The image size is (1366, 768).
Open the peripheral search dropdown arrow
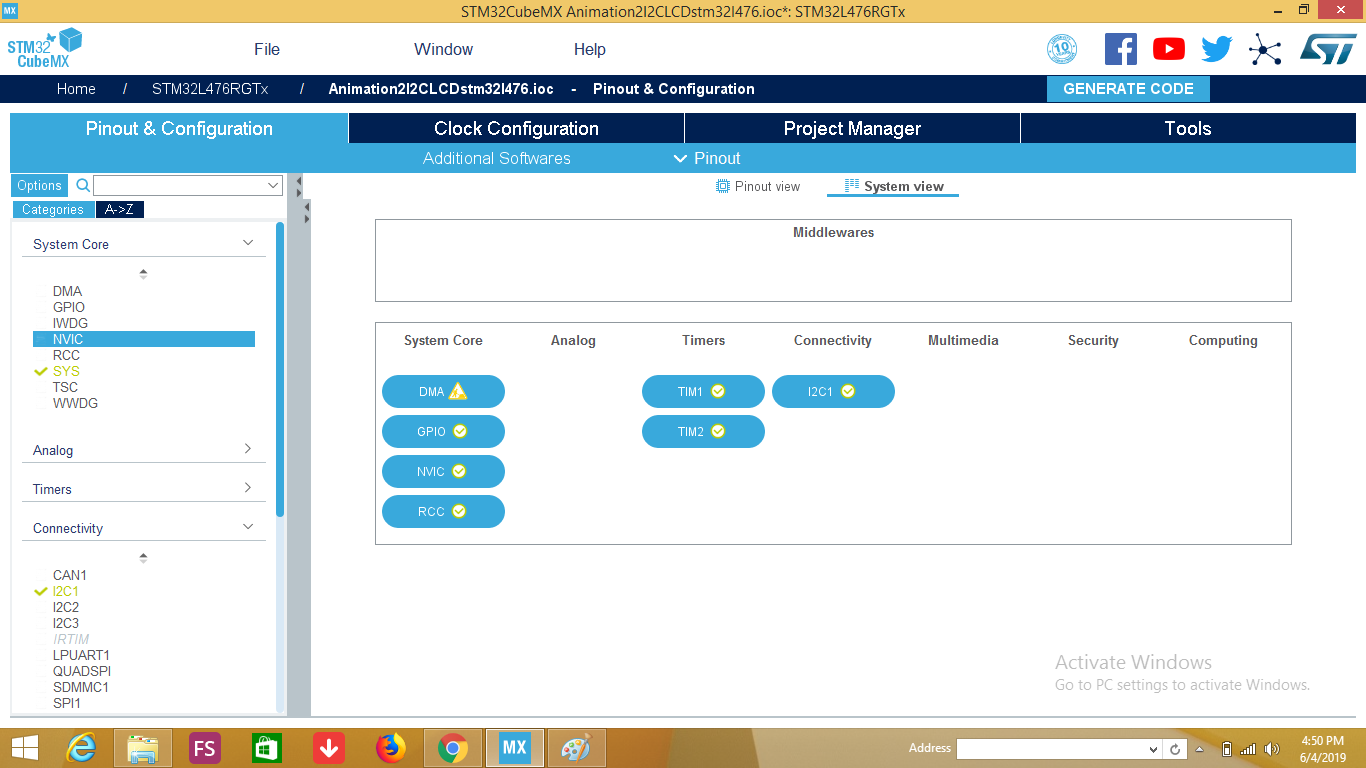[x=273, y=185]
